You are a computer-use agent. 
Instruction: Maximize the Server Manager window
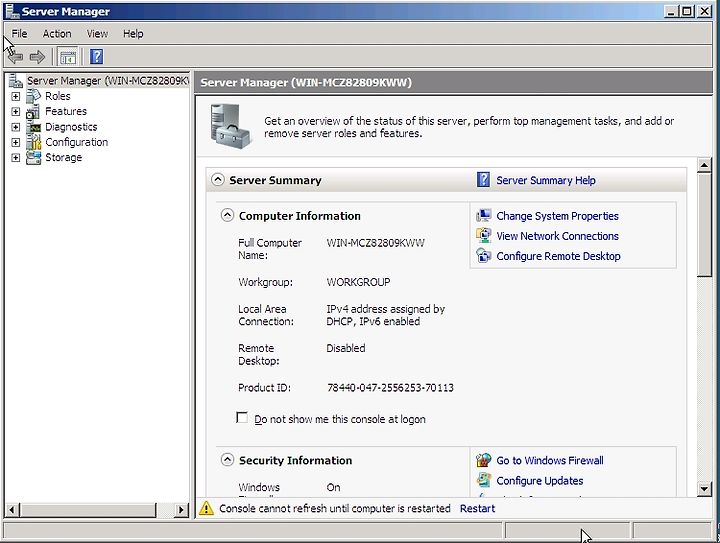686,11
